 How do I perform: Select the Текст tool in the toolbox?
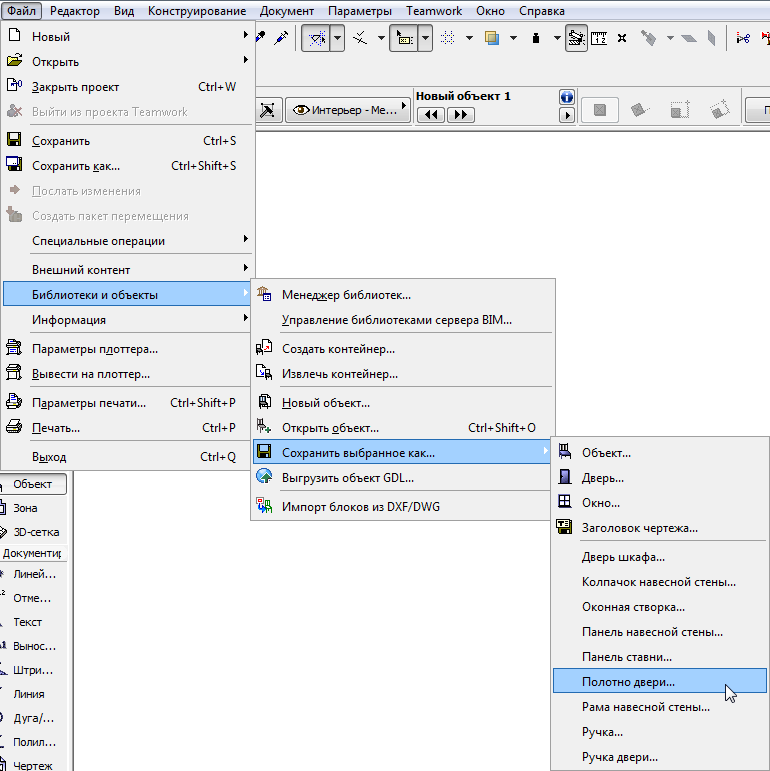(32, 622)
